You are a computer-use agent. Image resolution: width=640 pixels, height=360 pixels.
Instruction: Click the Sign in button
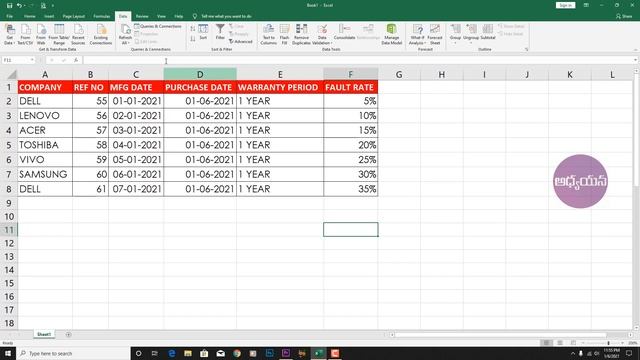(565, 5)
